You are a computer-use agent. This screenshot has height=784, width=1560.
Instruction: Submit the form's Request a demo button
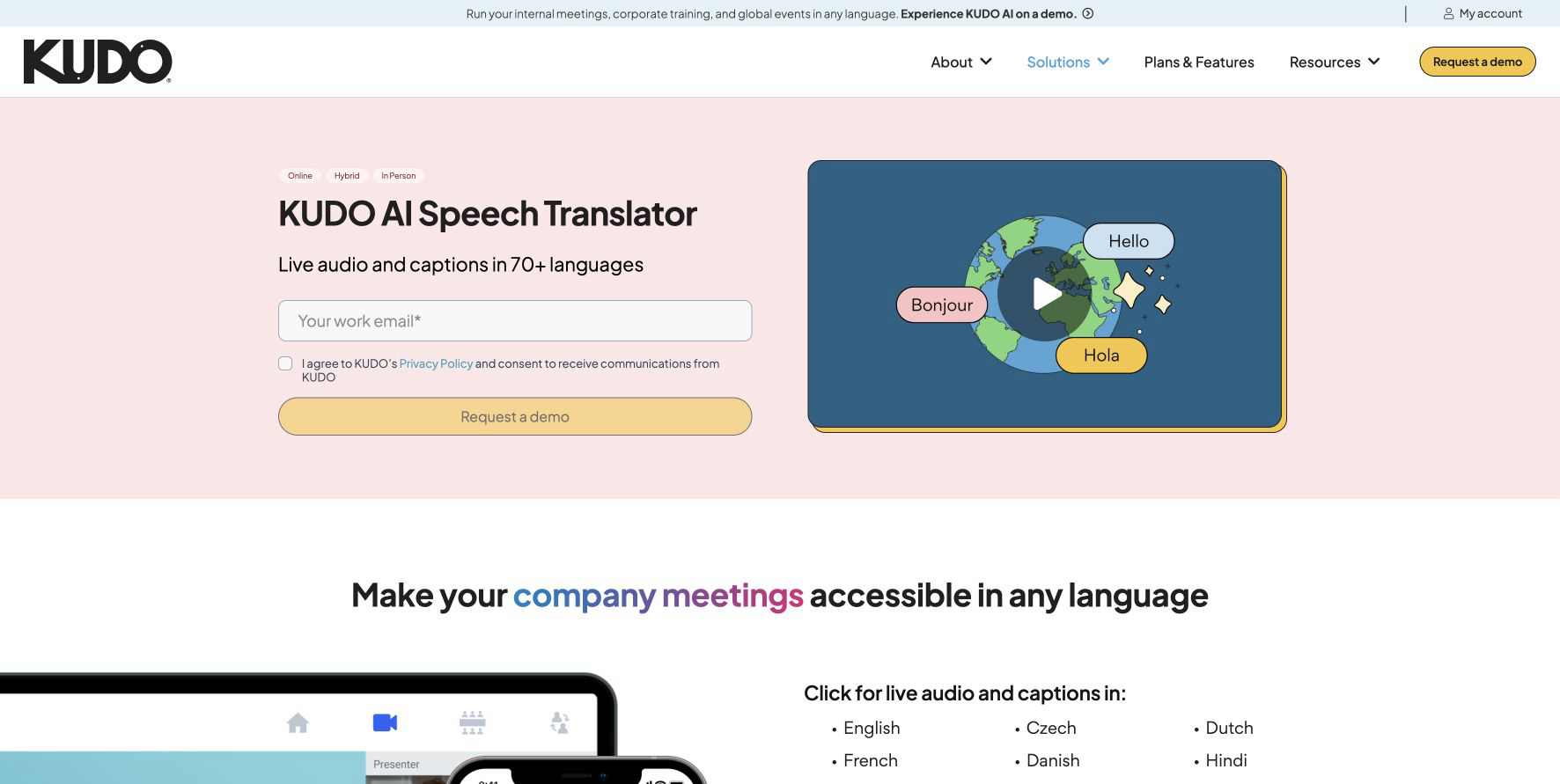click(x=515, y=416)
